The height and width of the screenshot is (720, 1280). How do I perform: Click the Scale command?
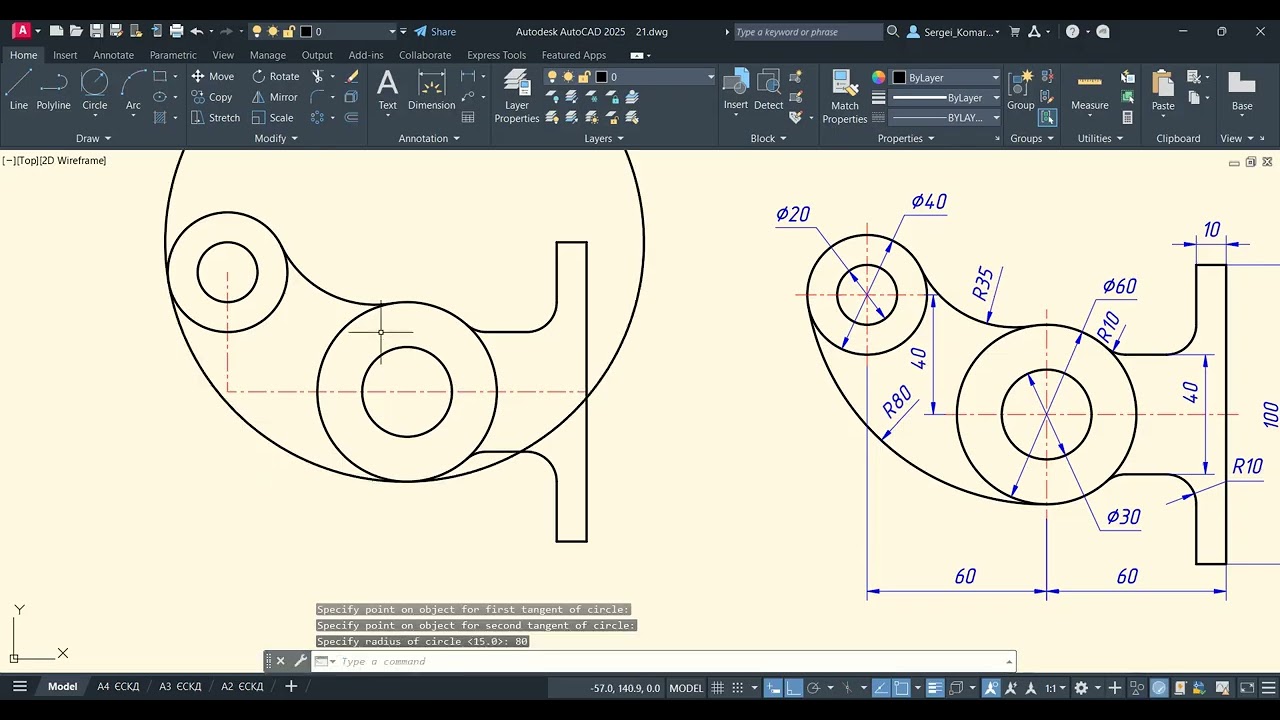click(272, 117)
